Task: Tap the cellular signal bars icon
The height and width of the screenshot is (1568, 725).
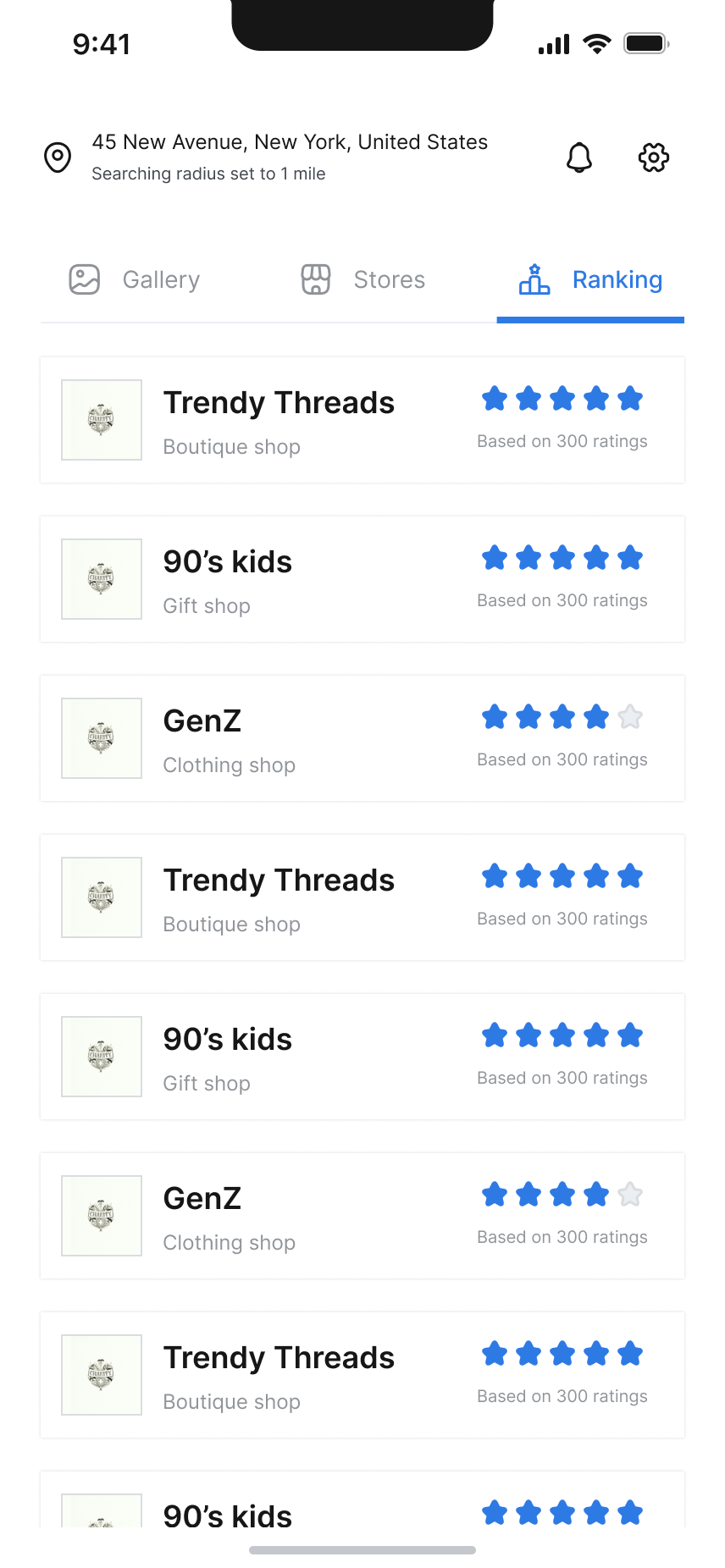Action: tap(554, 44)
